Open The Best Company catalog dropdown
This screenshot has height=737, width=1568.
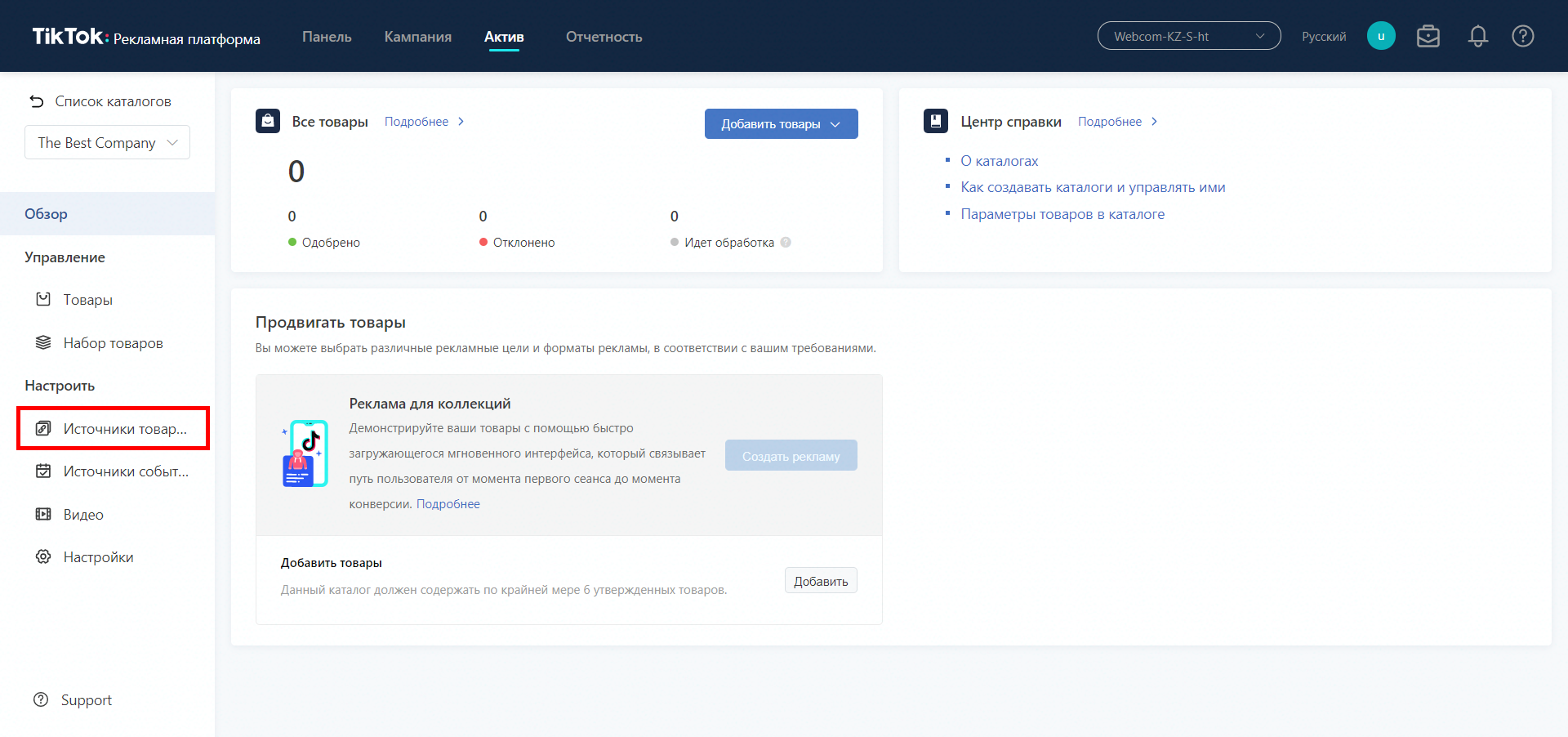coord(107,143)
